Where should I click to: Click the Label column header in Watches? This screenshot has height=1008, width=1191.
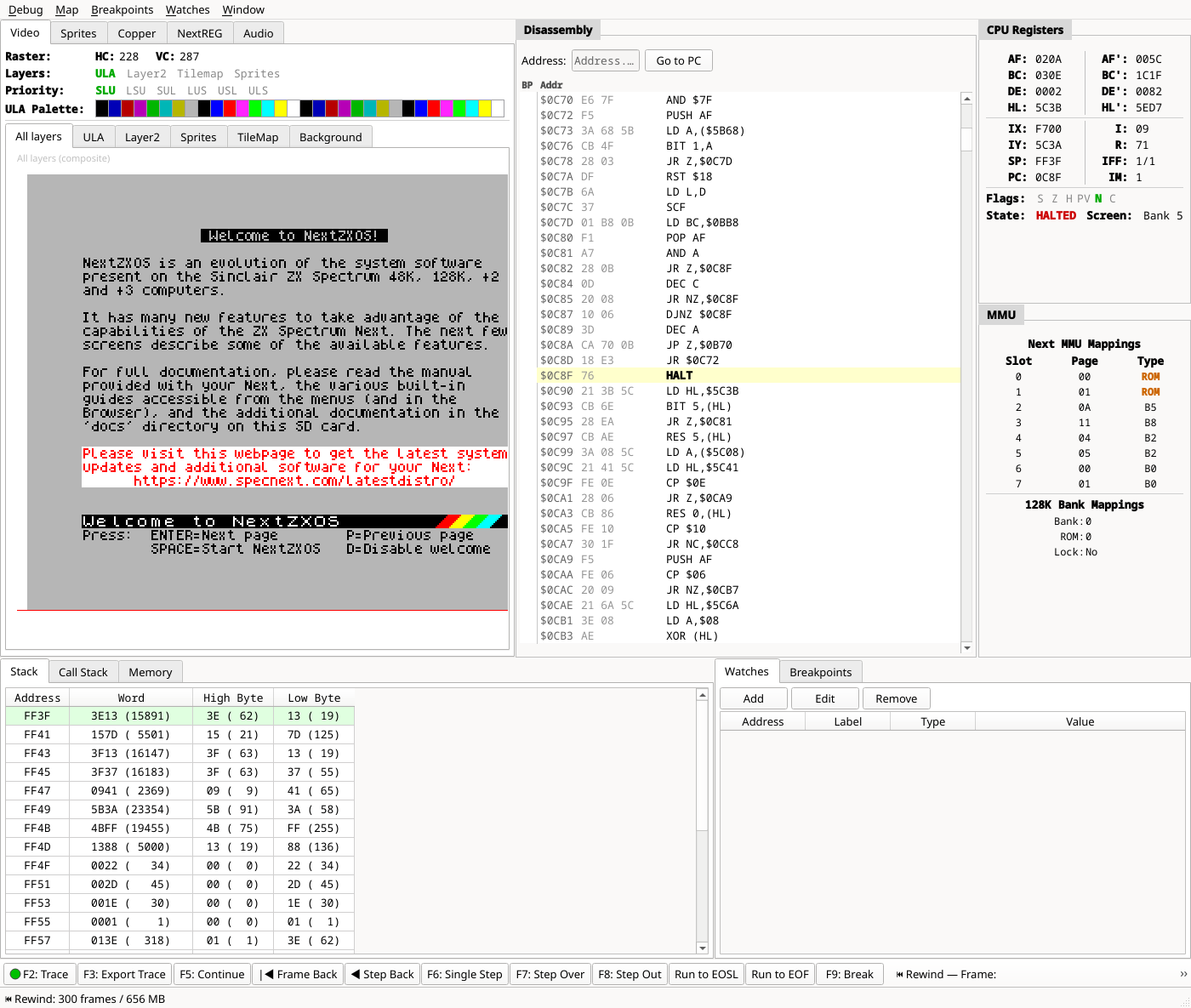pyautogui.click(x=848, y=721)
